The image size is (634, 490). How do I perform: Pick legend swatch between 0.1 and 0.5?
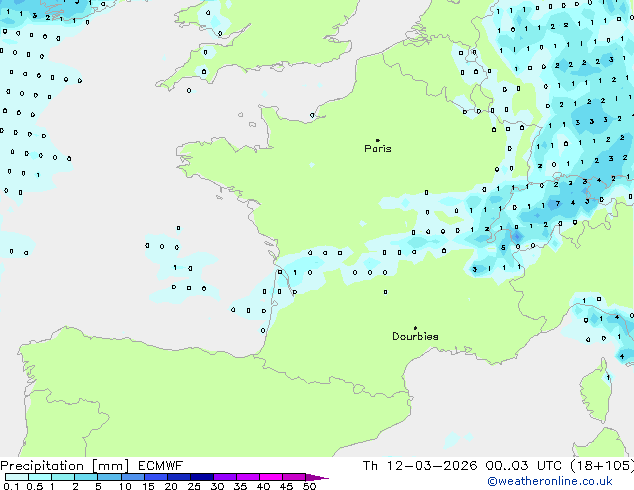[x=17, y=477]
